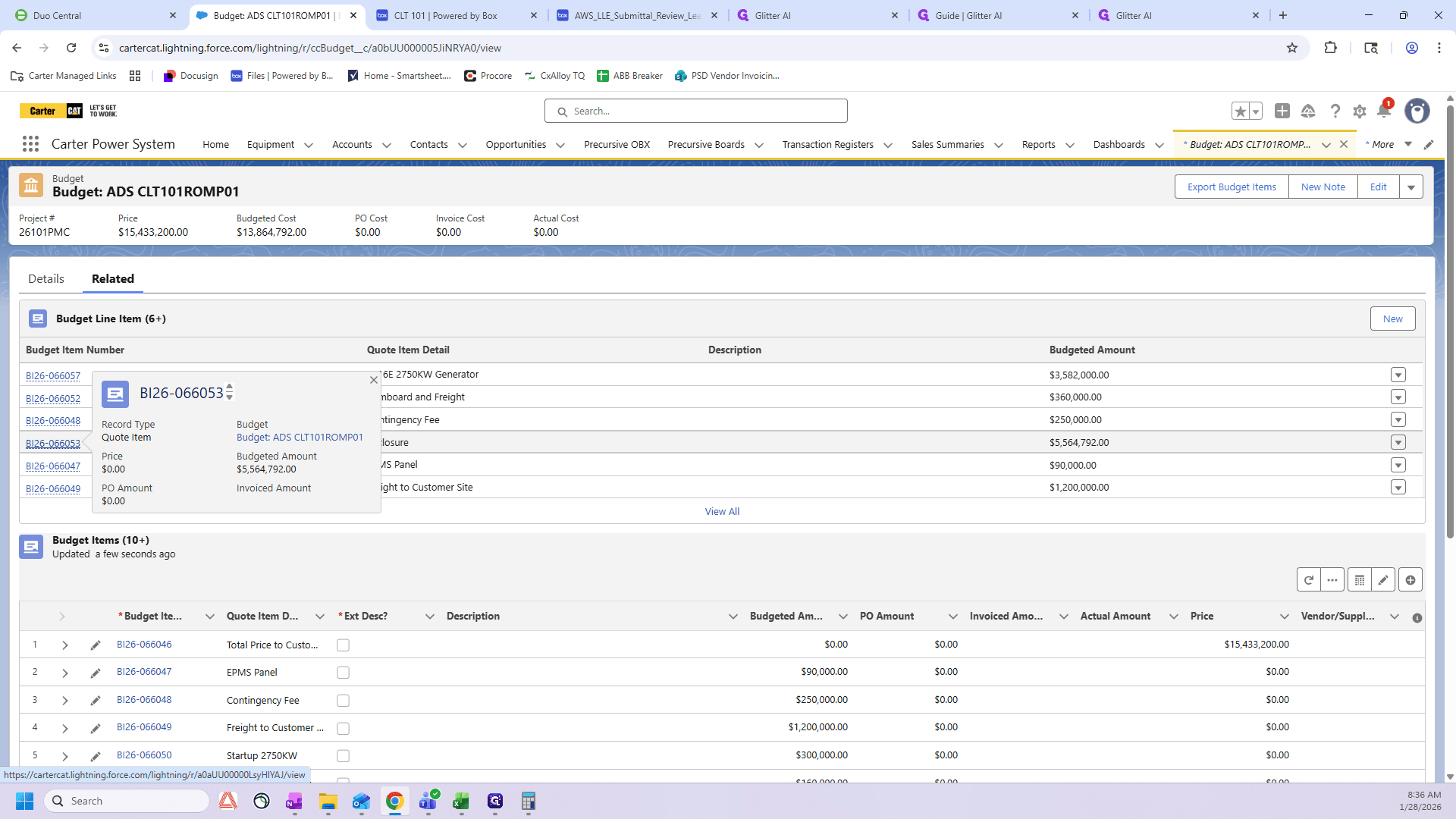
Task: Expand the Equipment nav menu chevron
Action: (309, 145)
